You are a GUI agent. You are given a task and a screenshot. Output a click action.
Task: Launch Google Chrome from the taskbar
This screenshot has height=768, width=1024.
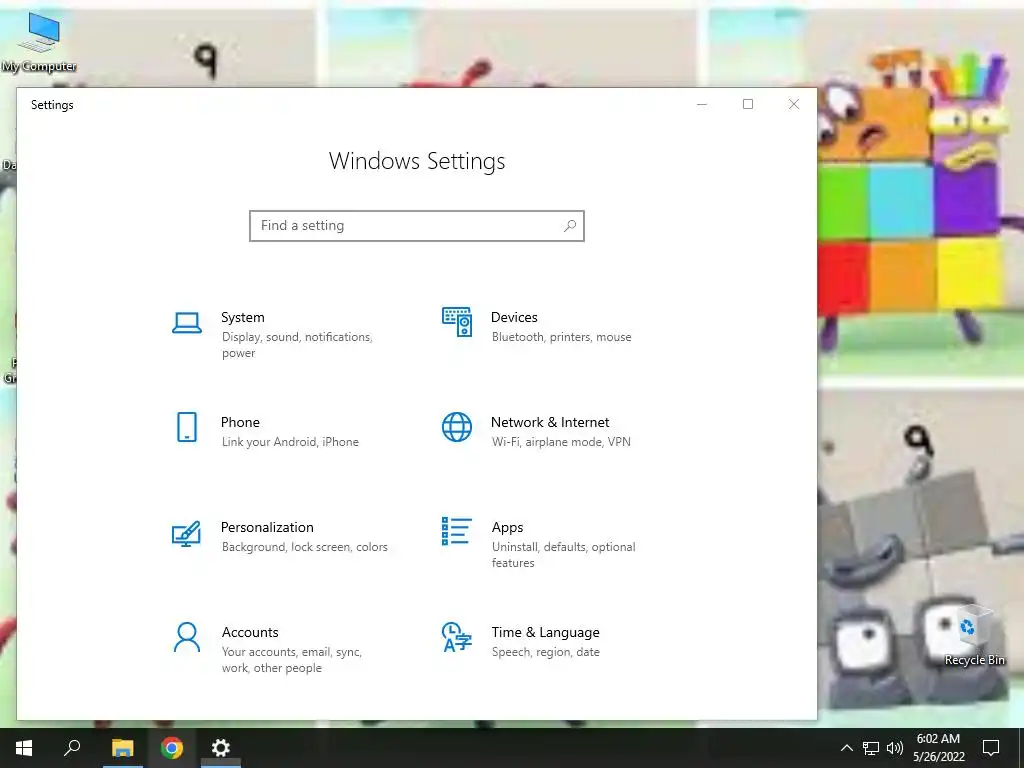(x=172, y=748)
